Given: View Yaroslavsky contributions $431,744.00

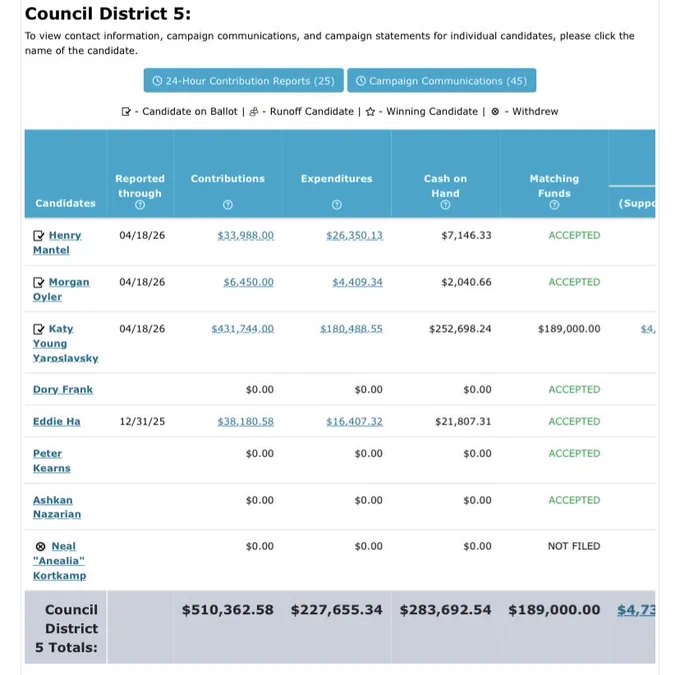Looking at the screenshot, I should pos(242,329).
